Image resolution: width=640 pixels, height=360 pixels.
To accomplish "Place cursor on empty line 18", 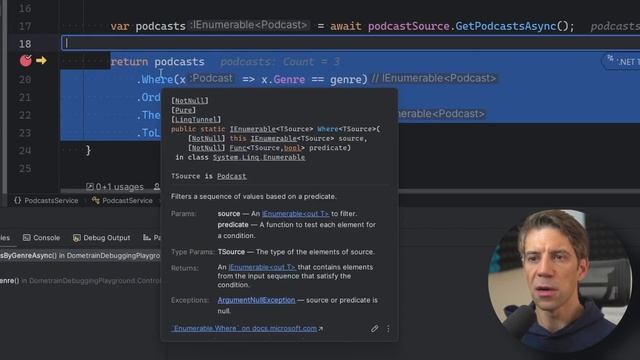I will coord(350,43).
